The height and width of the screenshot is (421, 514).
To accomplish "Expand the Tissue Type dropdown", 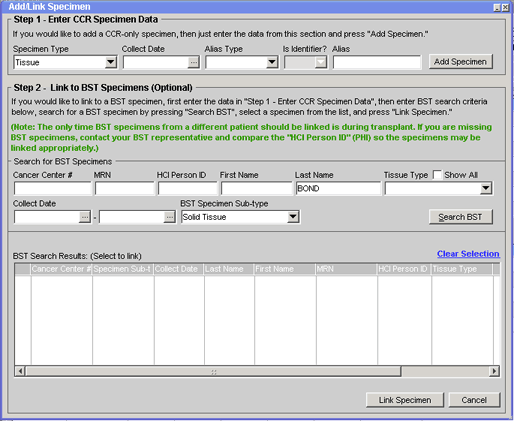I will click(x=486, y=188).
